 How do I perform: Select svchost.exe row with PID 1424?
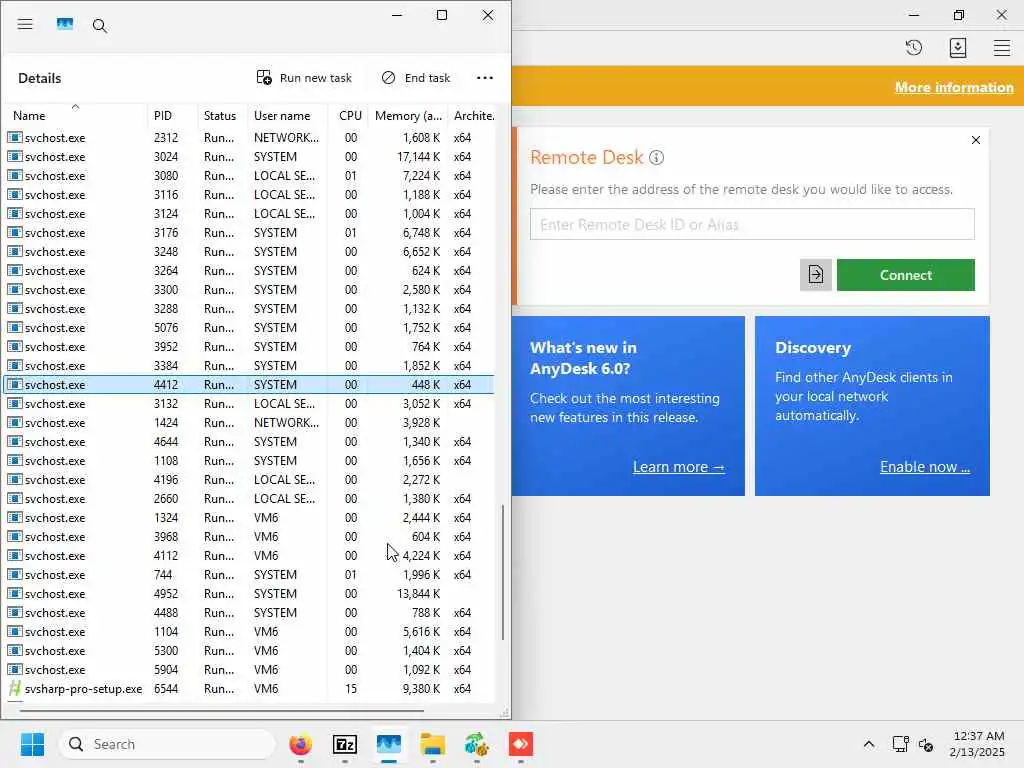point(250,423)
